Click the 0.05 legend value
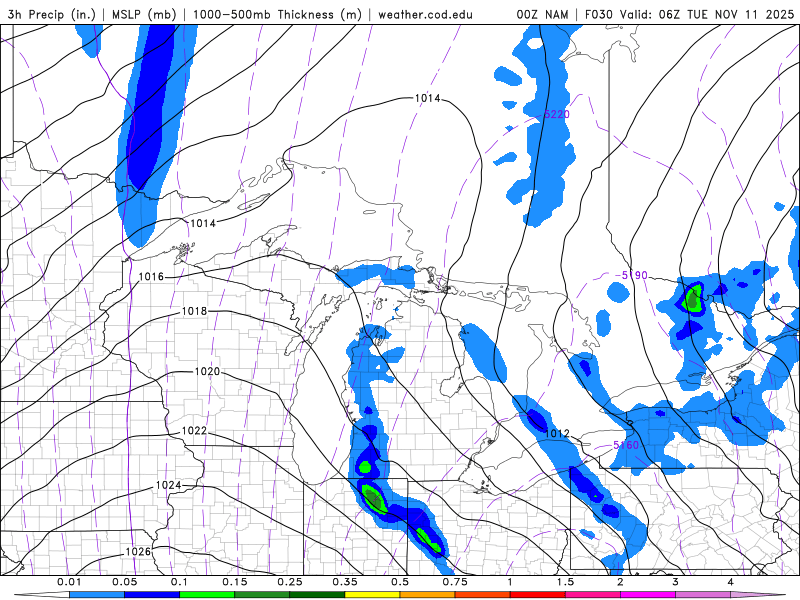The image size is (800, 600). point(124,582)
